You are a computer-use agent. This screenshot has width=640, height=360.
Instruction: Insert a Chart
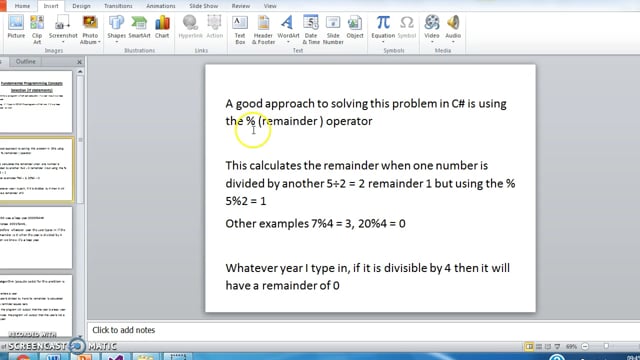162,28
